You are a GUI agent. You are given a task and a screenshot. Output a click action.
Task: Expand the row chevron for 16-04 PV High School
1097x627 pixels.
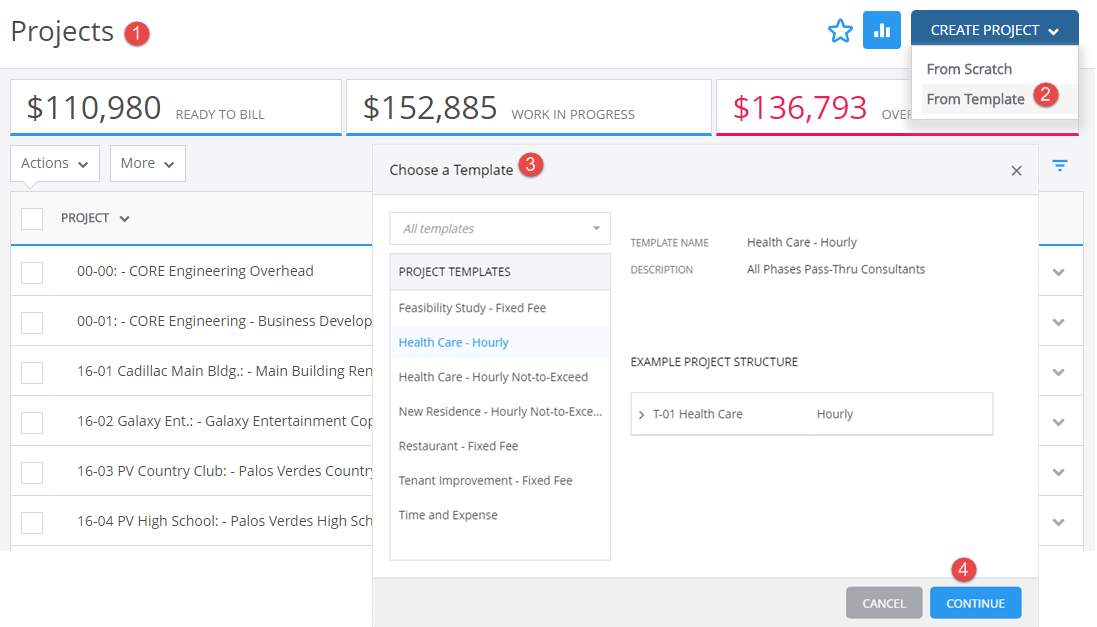tap(1058, 521)
